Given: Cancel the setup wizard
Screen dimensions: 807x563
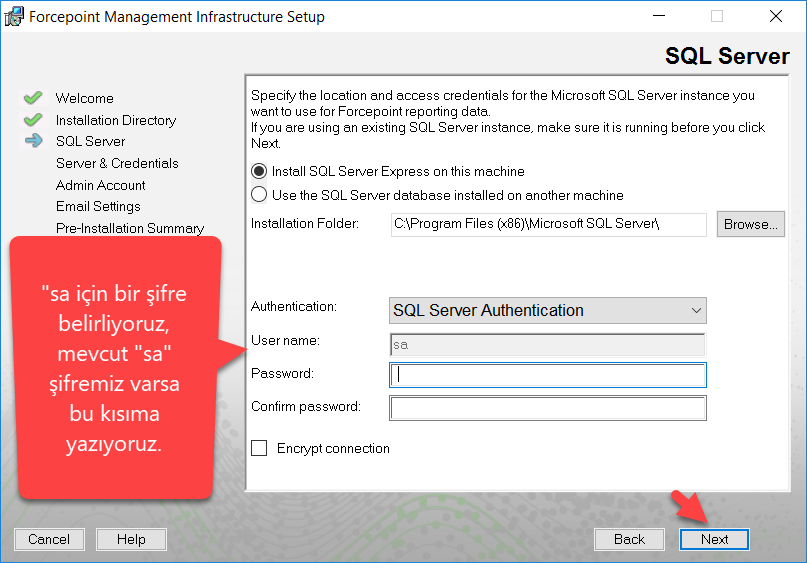Looking at the screenshot, I should [49, 539].
